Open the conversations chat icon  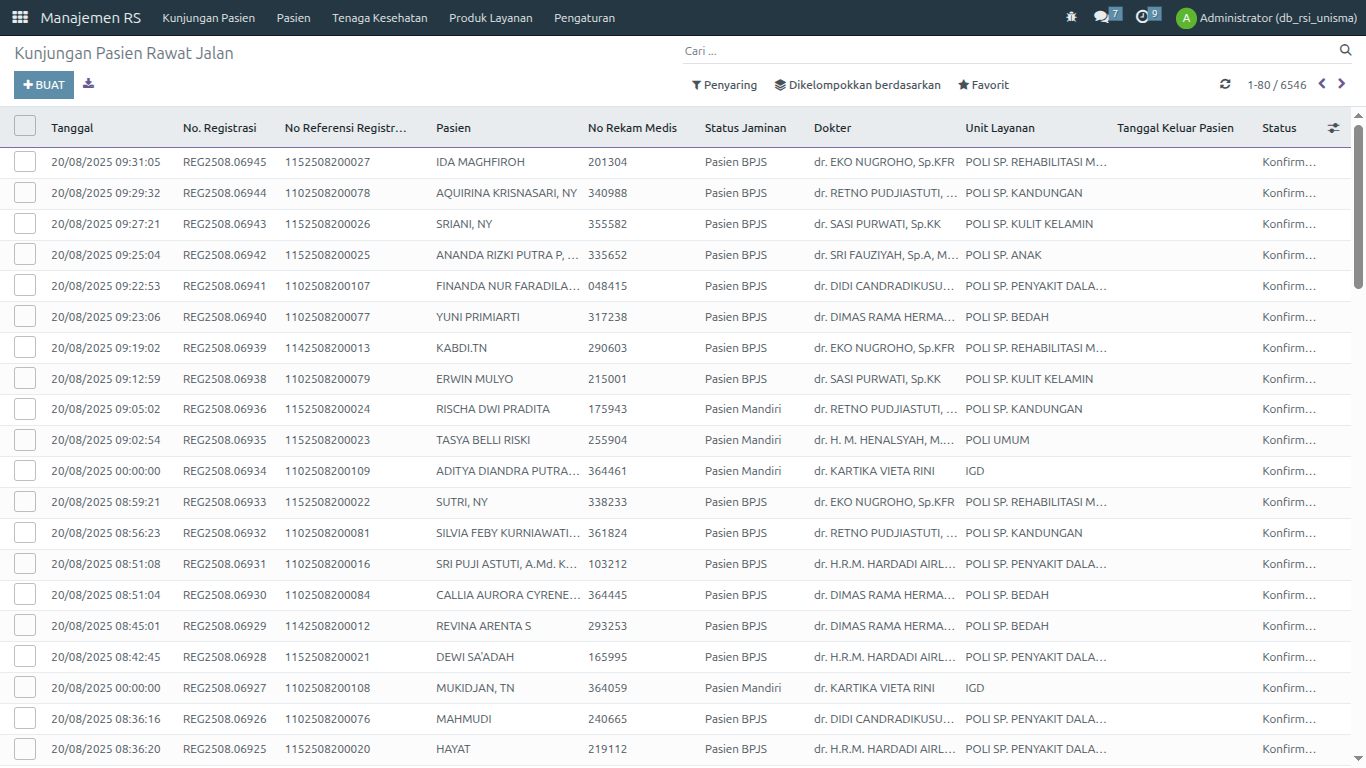point(1102,18)
